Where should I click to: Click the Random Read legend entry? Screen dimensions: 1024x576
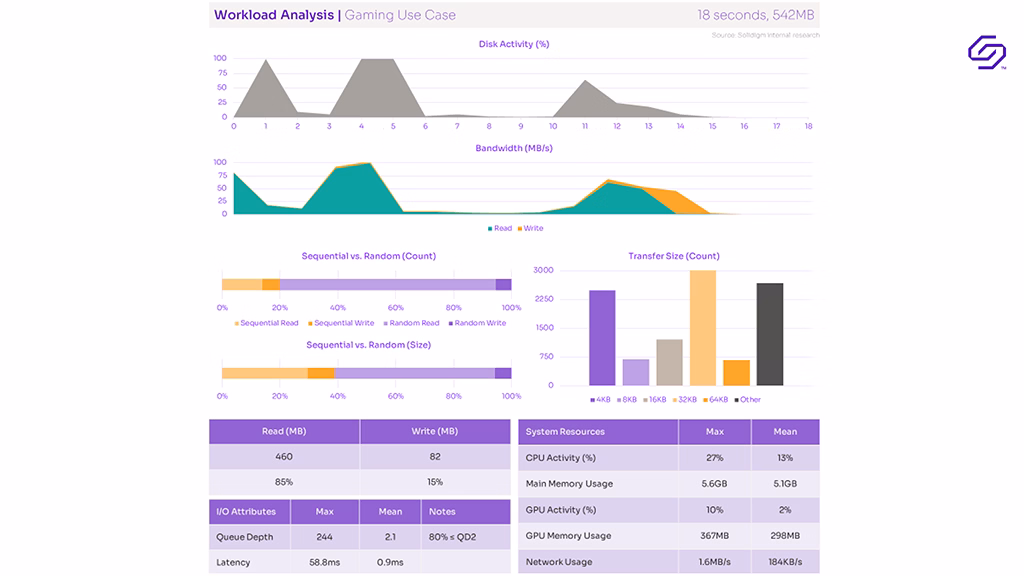[411, 323]
